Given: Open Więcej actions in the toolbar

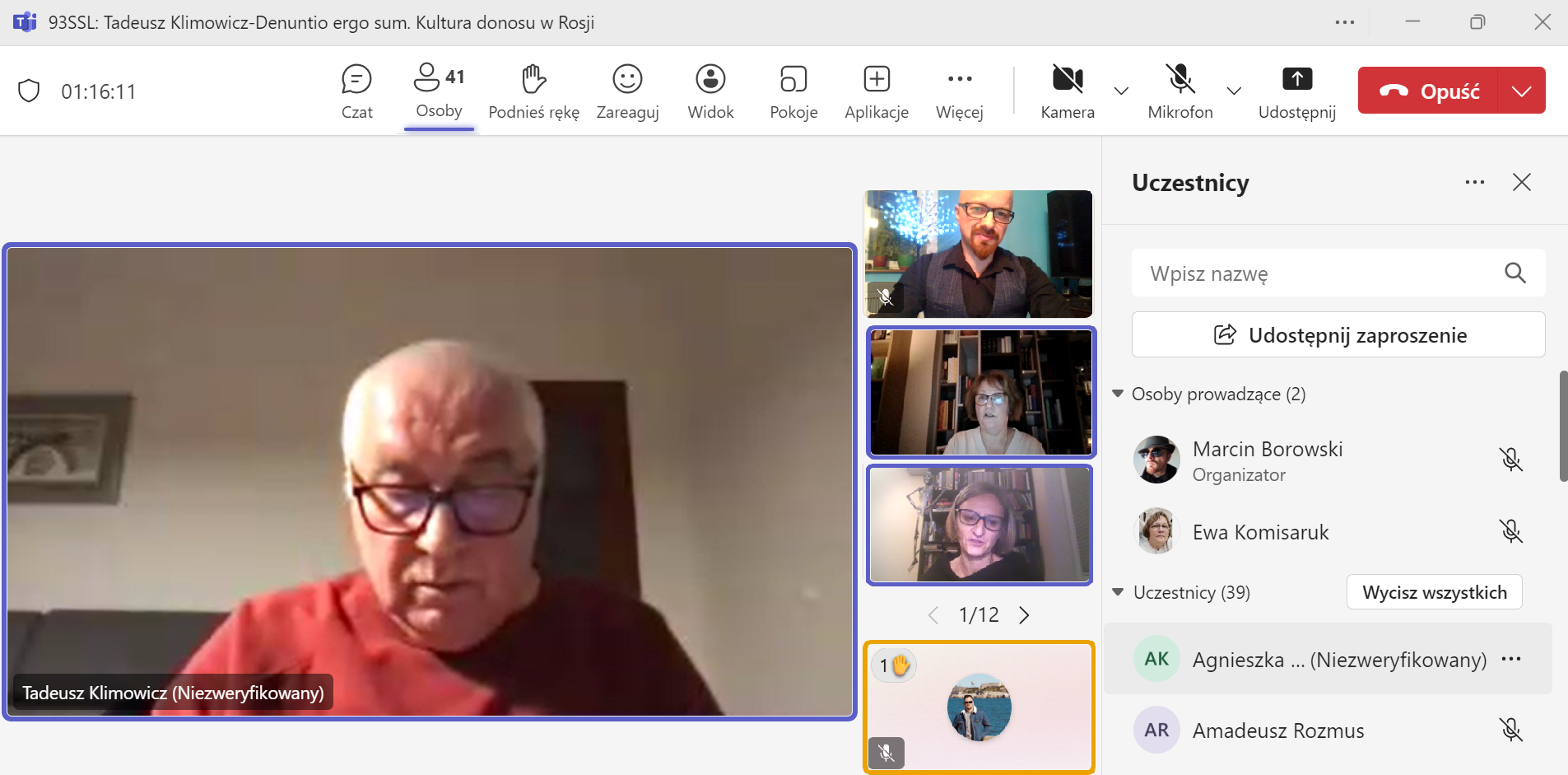Looking at the screenshot, I should pyautogui.click(x=960, y=92).
